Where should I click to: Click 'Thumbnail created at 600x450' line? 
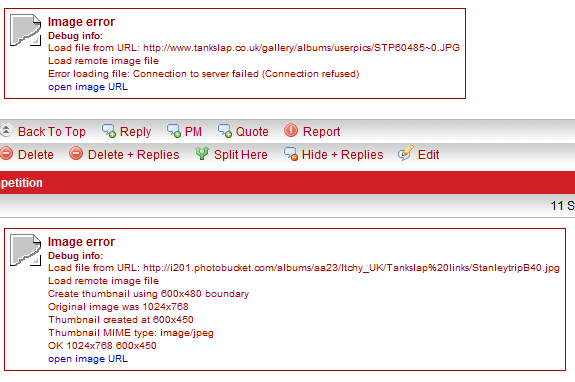121,320
